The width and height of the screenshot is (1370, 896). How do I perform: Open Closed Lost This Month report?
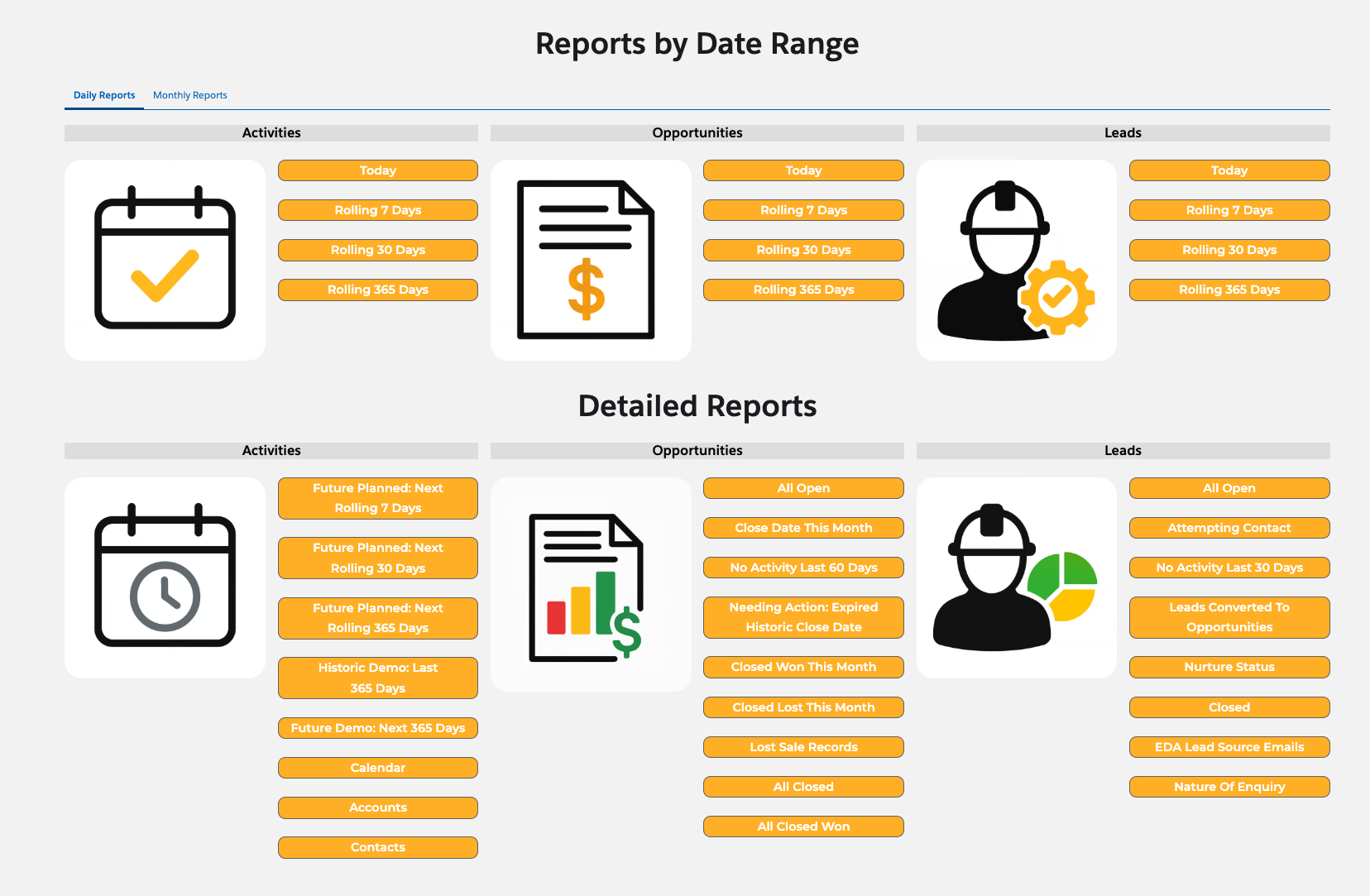pos(803,707)
